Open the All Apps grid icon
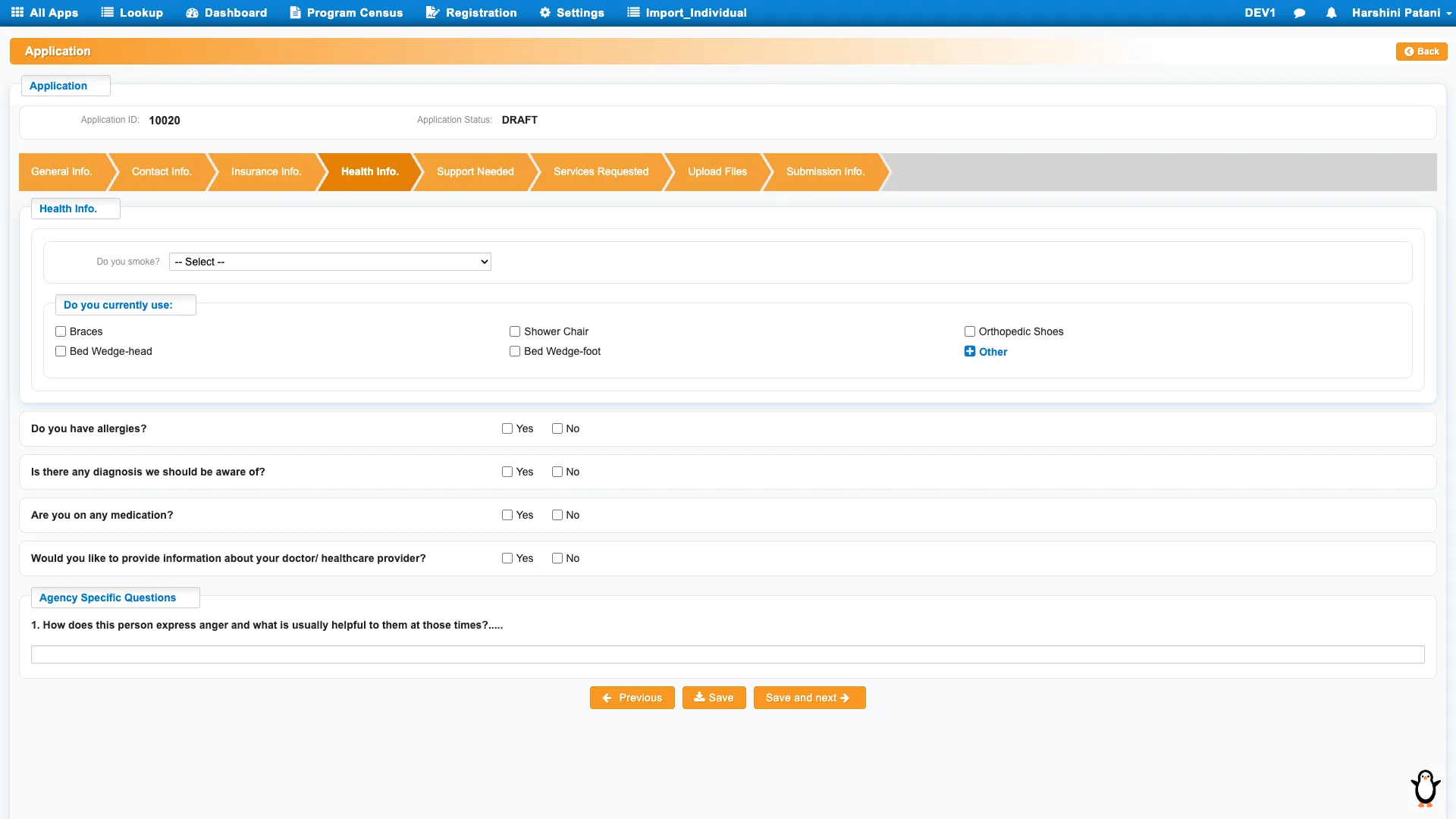1456x819 pixels. click(x=17, y=13)
